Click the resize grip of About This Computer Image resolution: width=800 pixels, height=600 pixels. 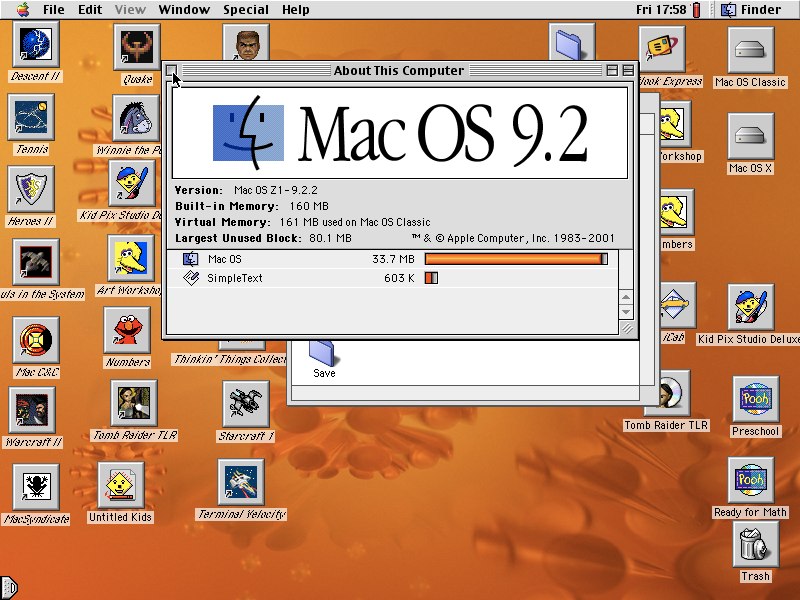pos(627,329)
